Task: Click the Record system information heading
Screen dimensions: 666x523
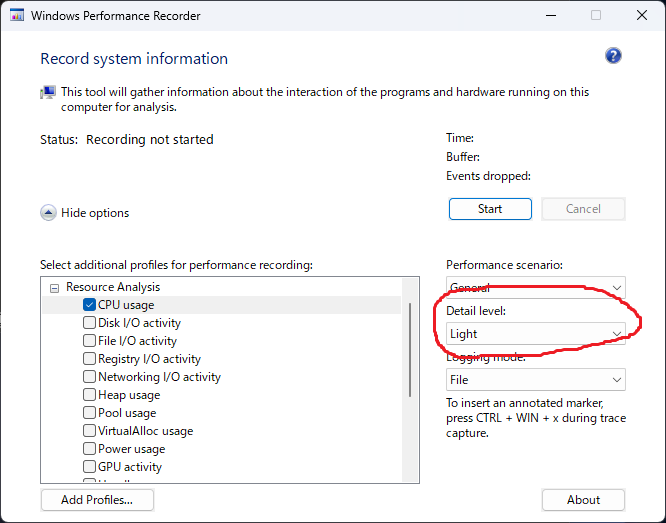Action: point(134,59)
